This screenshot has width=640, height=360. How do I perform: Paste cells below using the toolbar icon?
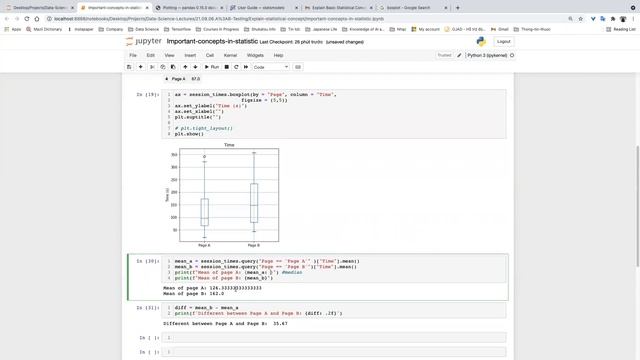[173, 67]
